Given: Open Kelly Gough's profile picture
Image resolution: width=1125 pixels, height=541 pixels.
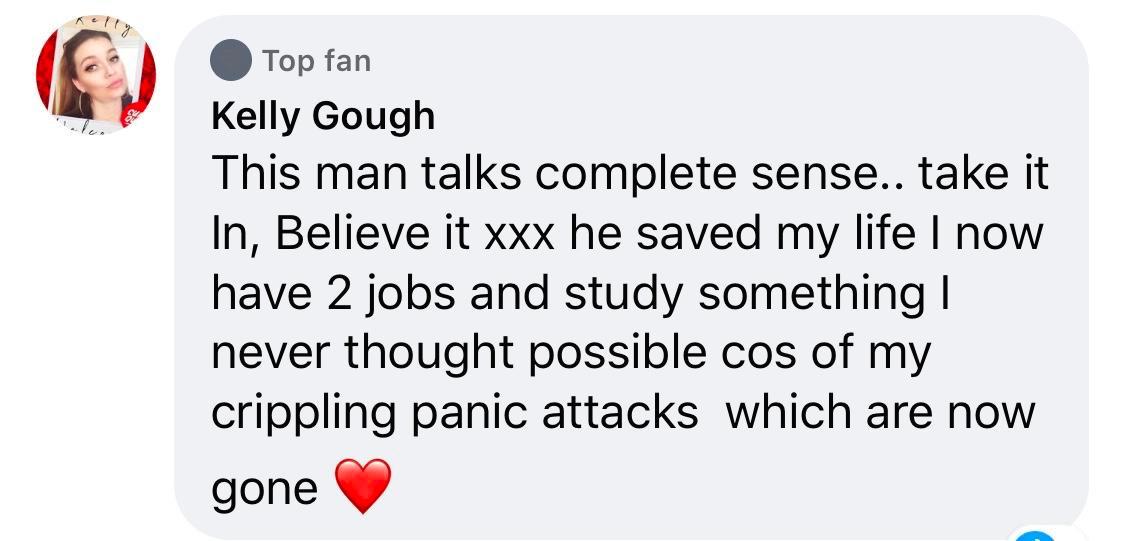Looking at the screenshot, I should point(95,75).
